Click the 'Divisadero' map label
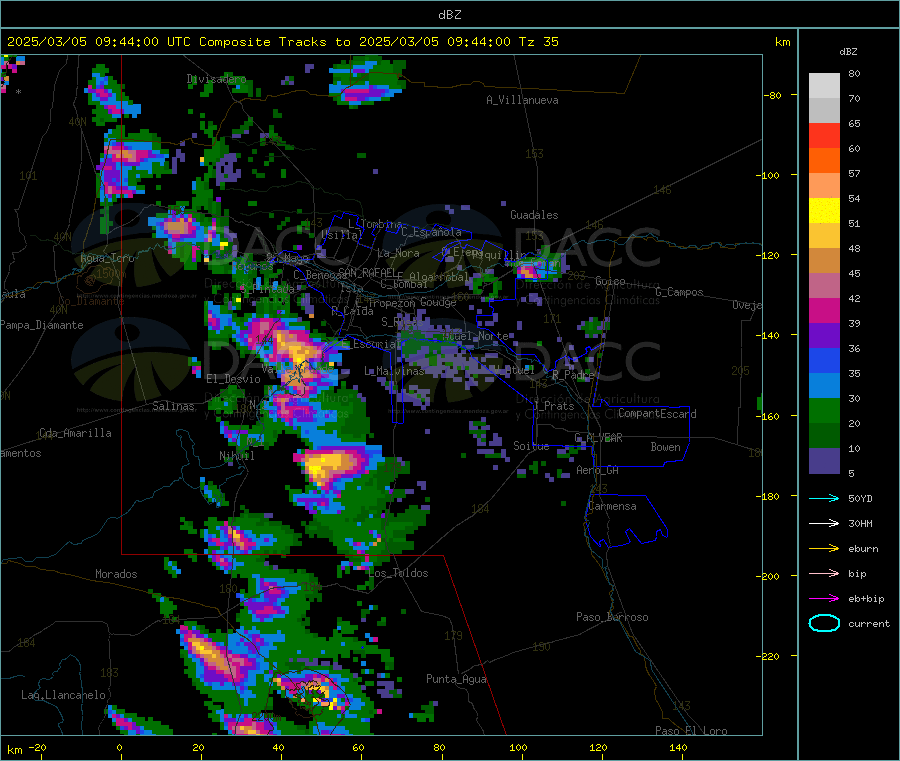This screenshot has height=761, width=900. pyautogui.click(x=216, y=79)
